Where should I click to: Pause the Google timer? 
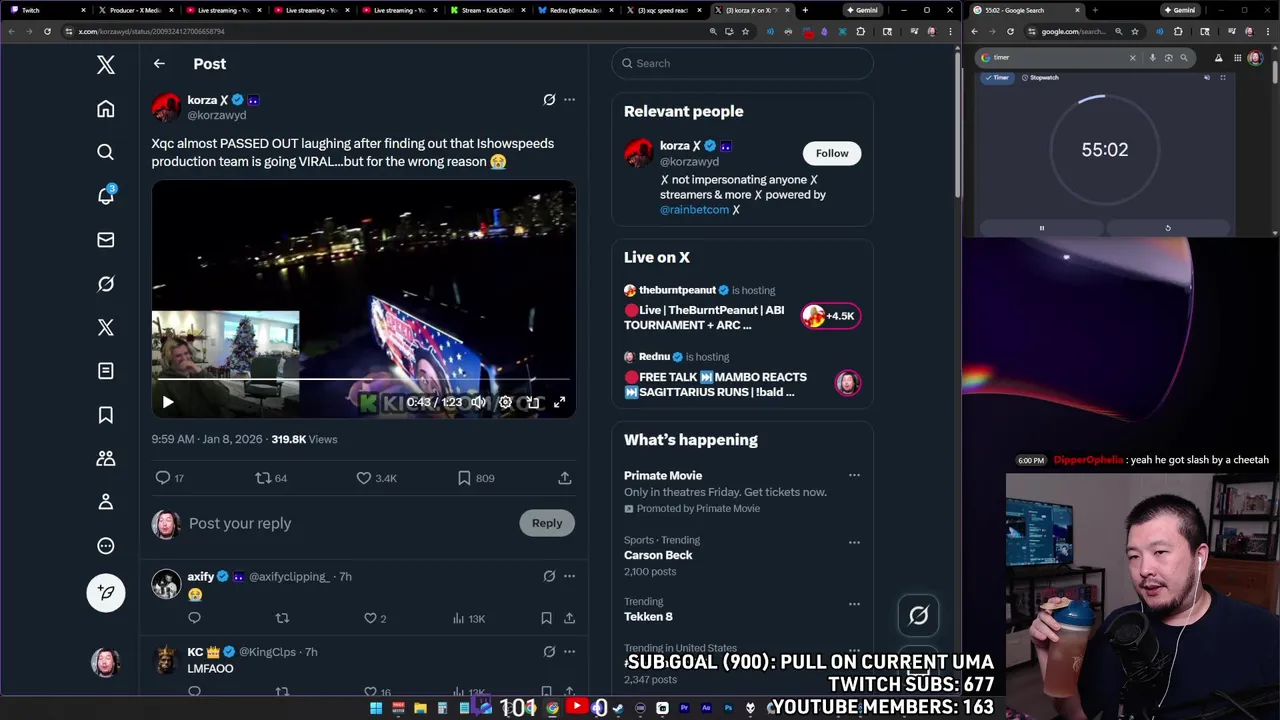point(1041,228)
